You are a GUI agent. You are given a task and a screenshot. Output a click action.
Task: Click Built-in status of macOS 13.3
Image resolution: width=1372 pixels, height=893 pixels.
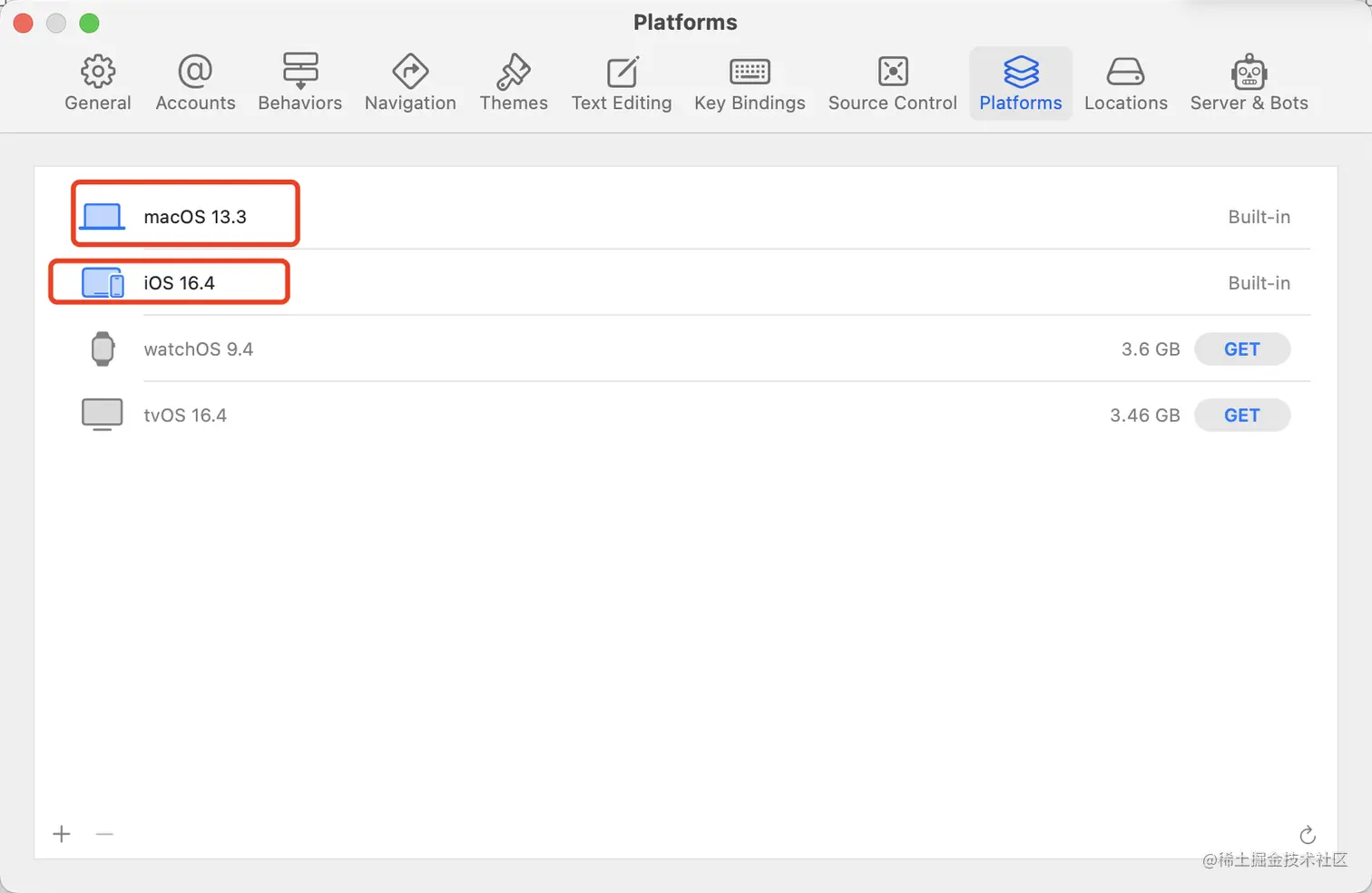point(1259,217)
